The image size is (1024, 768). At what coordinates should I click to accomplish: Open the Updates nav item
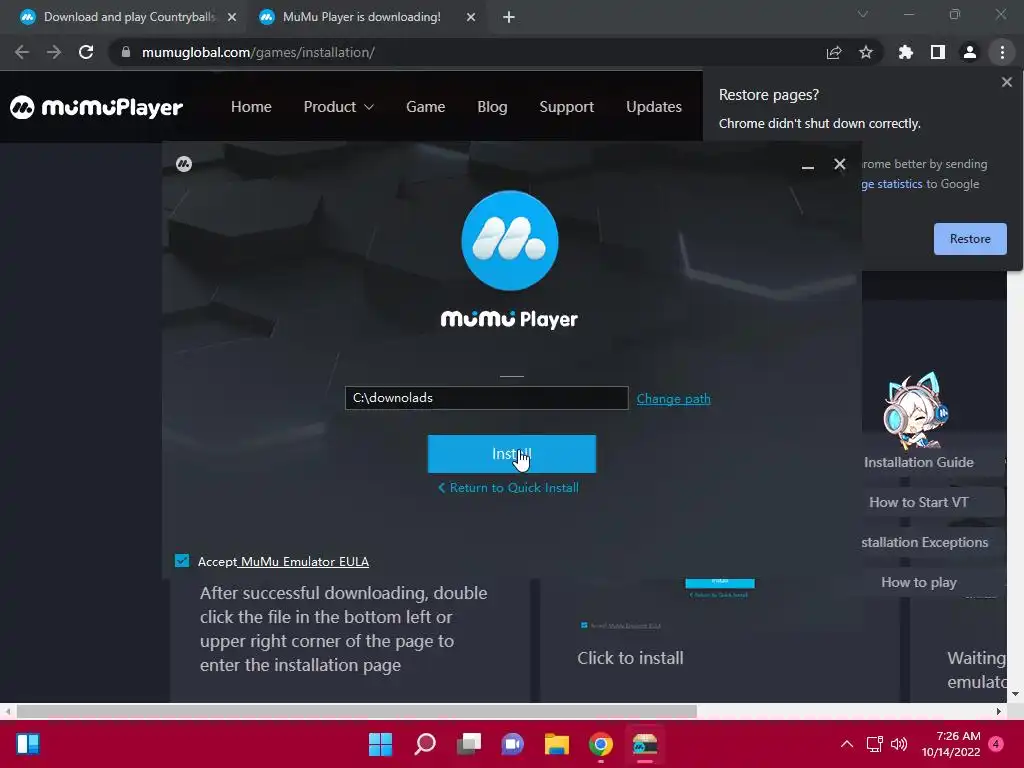[654, 107]
